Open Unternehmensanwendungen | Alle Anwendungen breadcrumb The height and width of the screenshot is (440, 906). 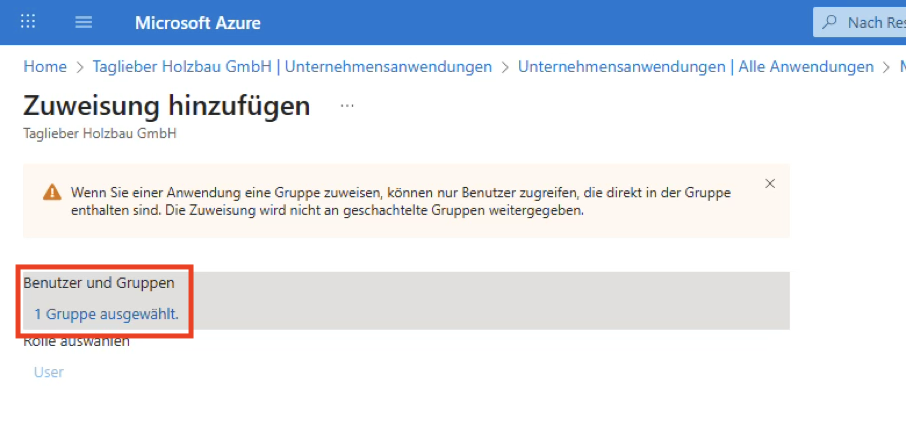click(x=695, y=67)
